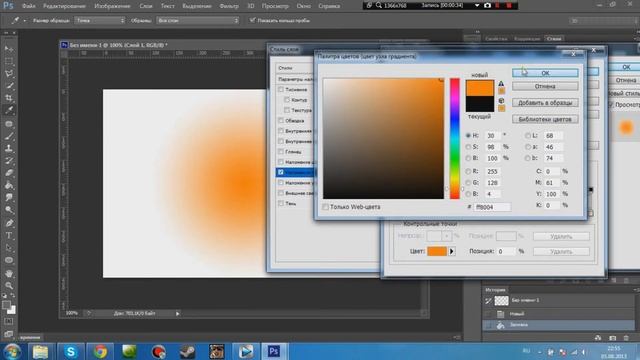Open the Слои menu
The height and width of the screenshot is (360, 640).
pyautogui.click(x=146, y=6)
